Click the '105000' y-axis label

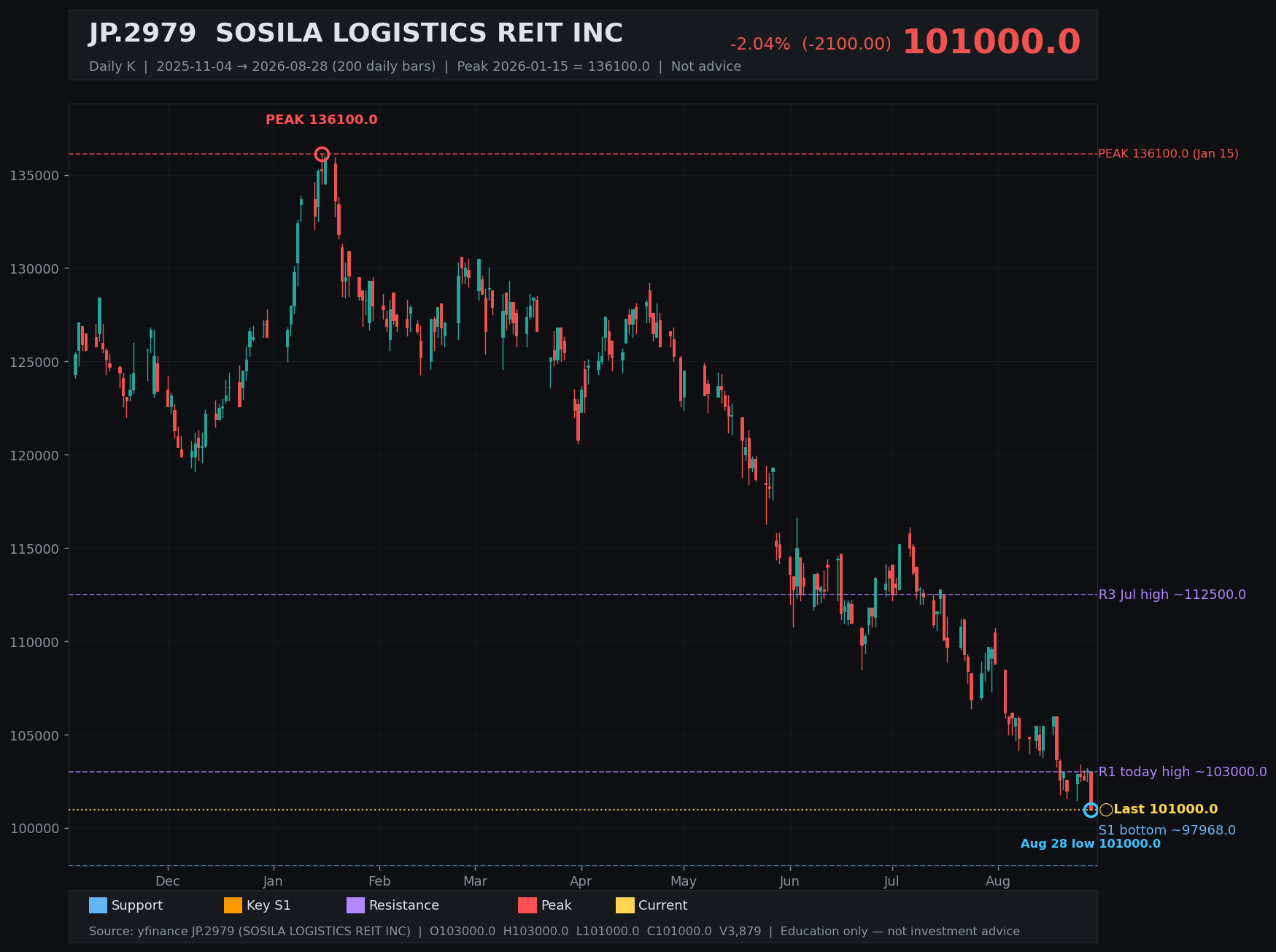click(x=35, y=736)
